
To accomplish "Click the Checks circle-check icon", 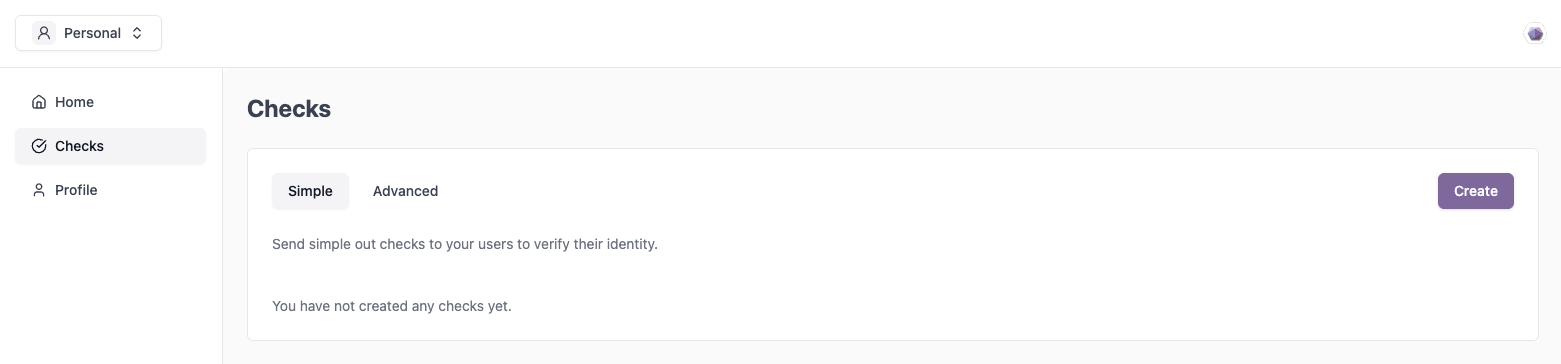I will coord(39,146).
